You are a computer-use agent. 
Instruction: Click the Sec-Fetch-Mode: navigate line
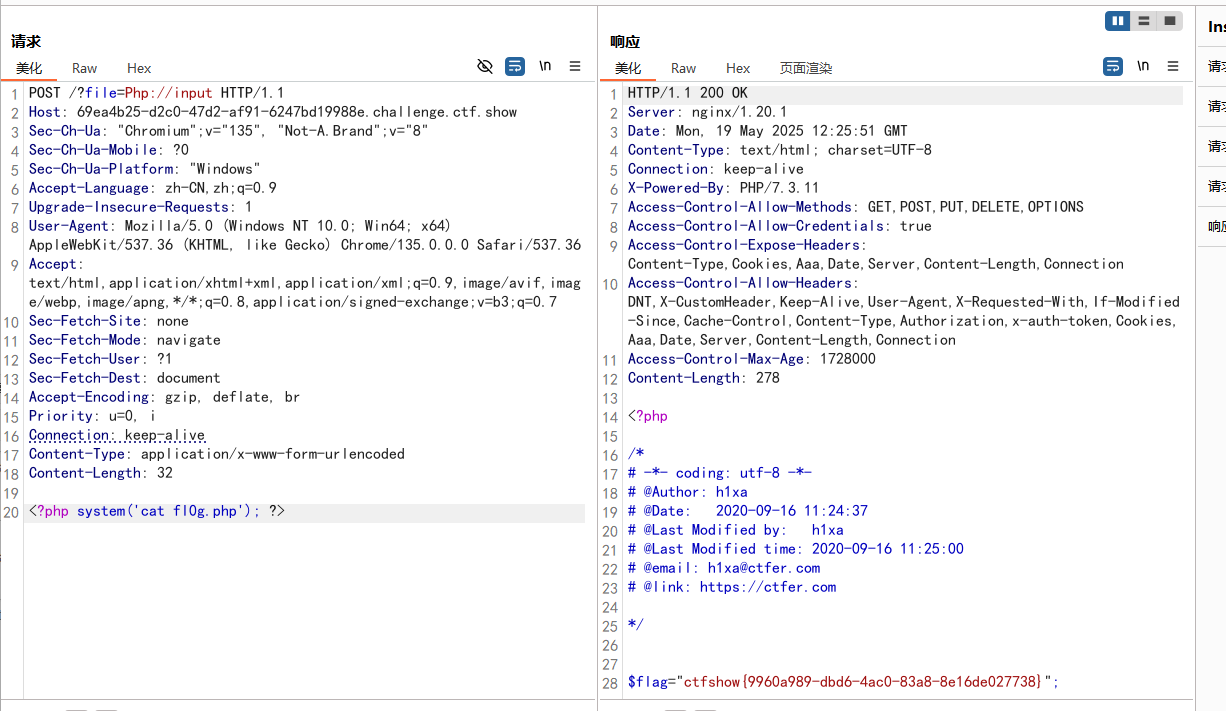pyautogui.click(x=125, y=340)
